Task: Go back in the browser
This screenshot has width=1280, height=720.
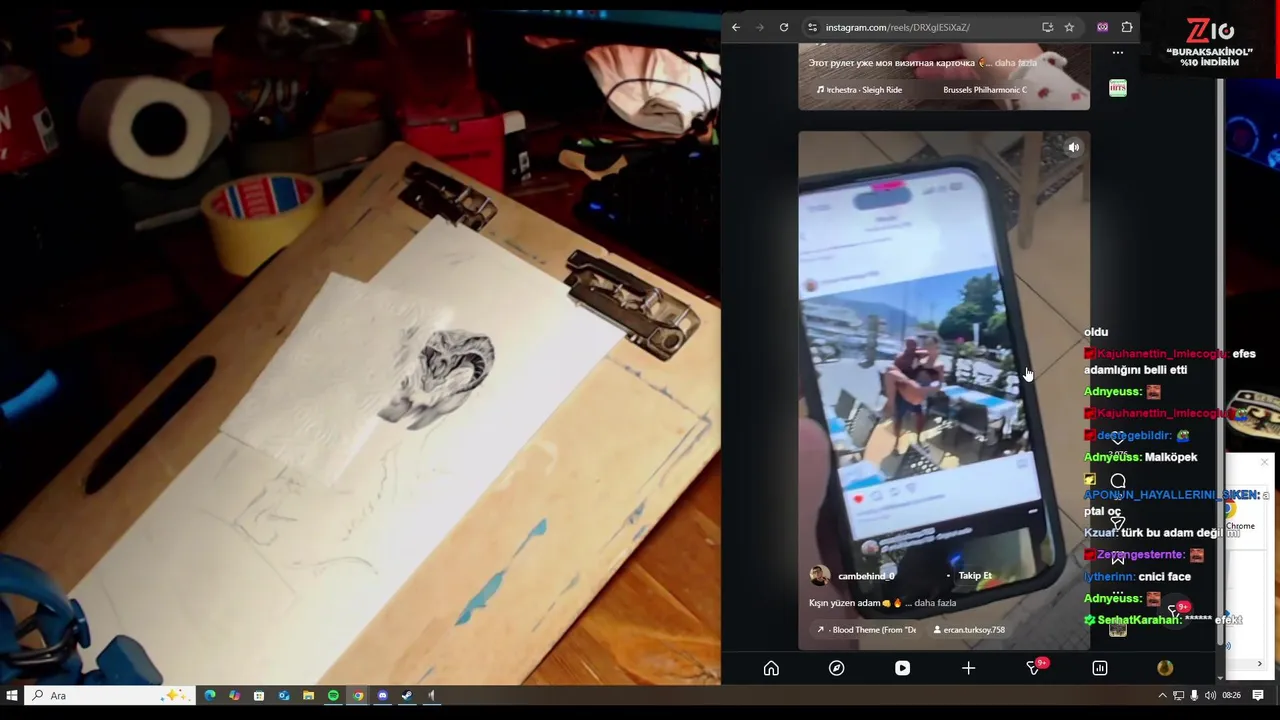Action: coord(736,27)
